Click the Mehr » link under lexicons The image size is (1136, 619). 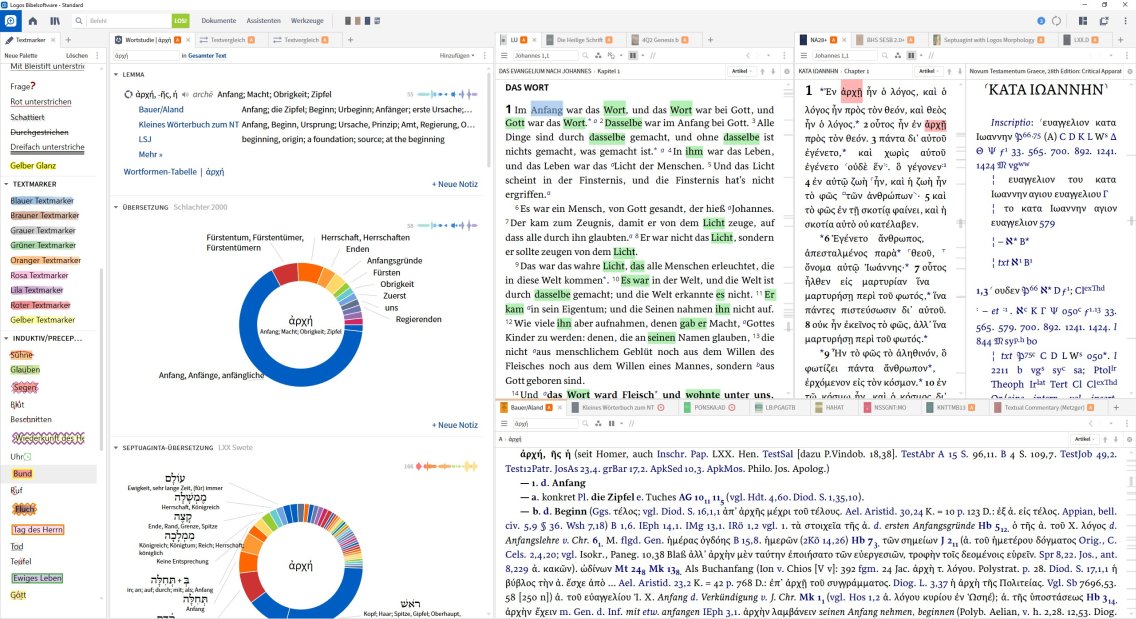point(151,154)
